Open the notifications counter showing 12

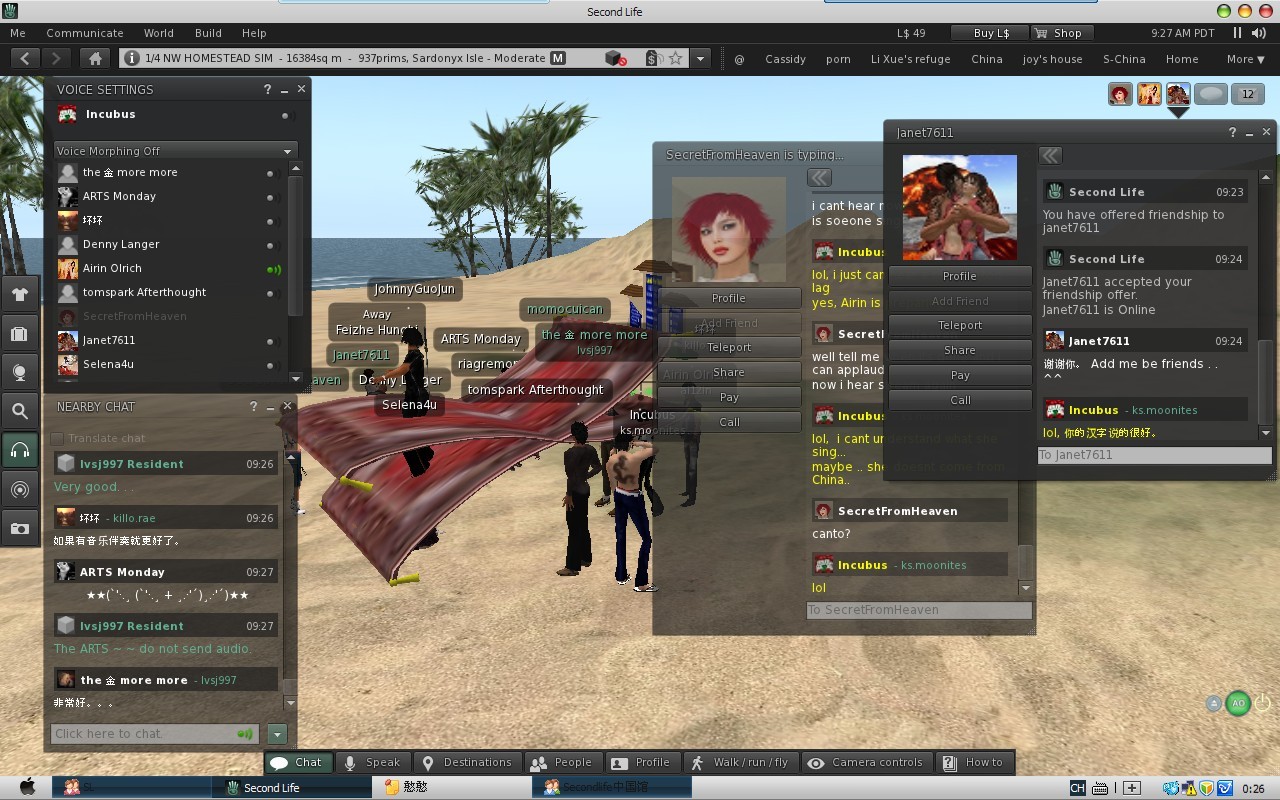pyautogui.click(x=1247, y=94)
